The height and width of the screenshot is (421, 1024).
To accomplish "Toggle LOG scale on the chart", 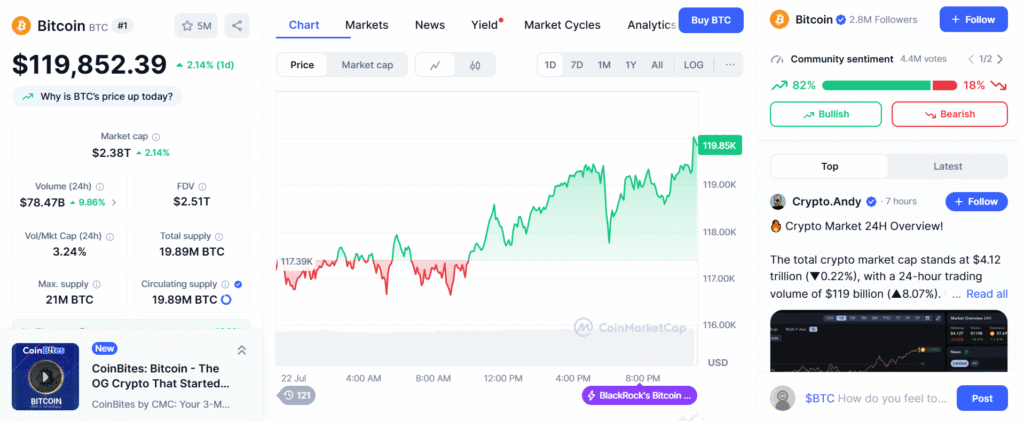I will pos(694,65).
